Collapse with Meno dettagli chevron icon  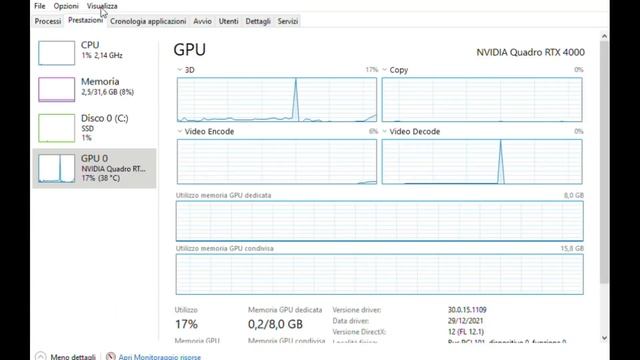click(40, 356)
